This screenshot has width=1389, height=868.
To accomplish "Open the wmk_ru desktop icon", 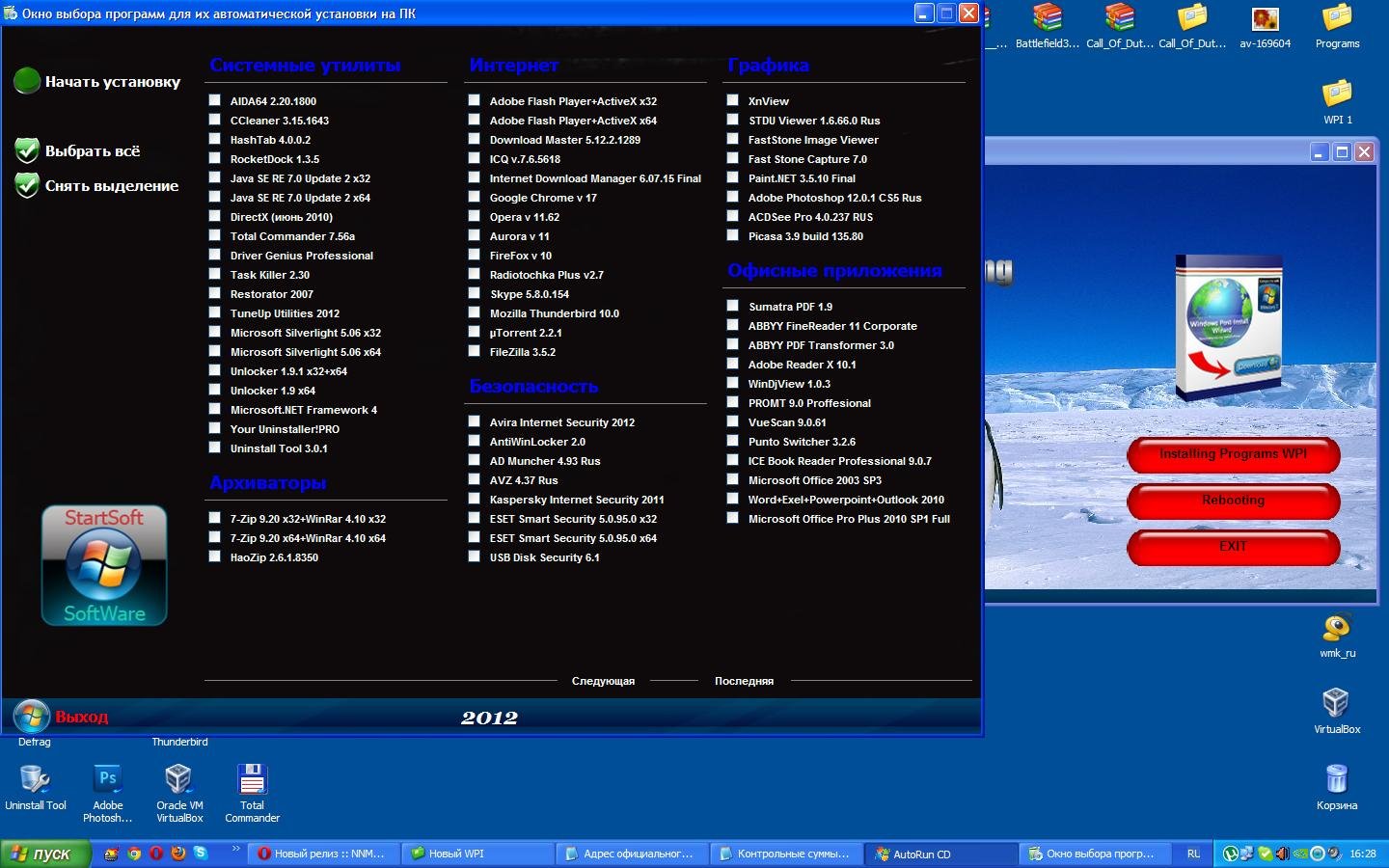I will [x=1337, y=636].
